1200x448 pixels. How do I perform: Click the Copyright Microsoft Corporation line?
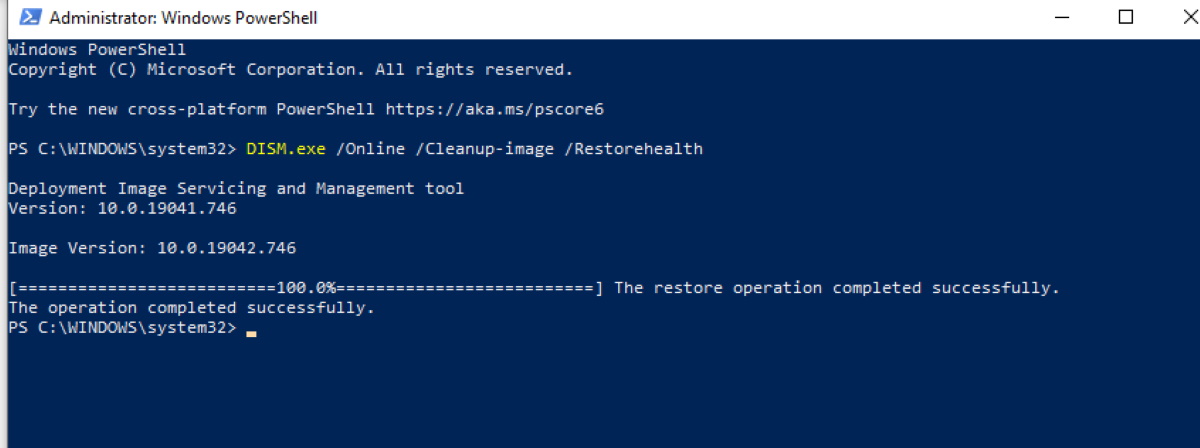(290, 69)
